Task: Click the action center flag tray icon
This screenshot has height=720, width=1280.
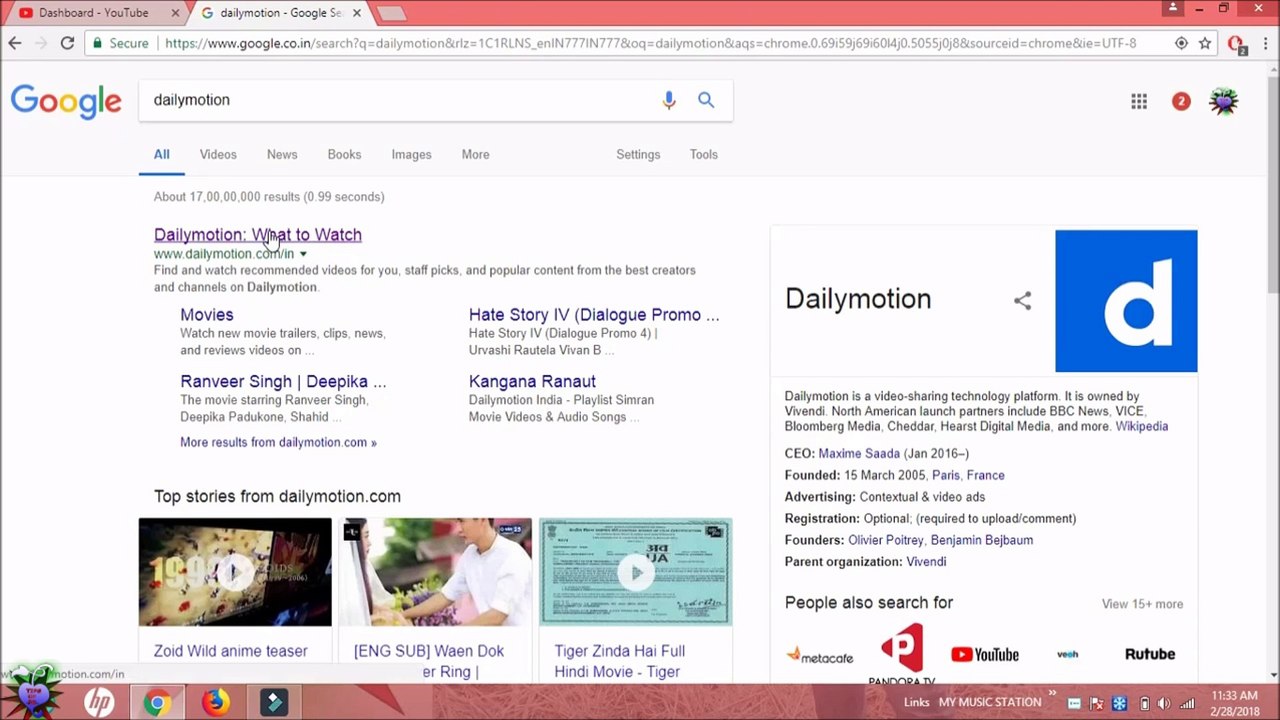Action: 1096,703
